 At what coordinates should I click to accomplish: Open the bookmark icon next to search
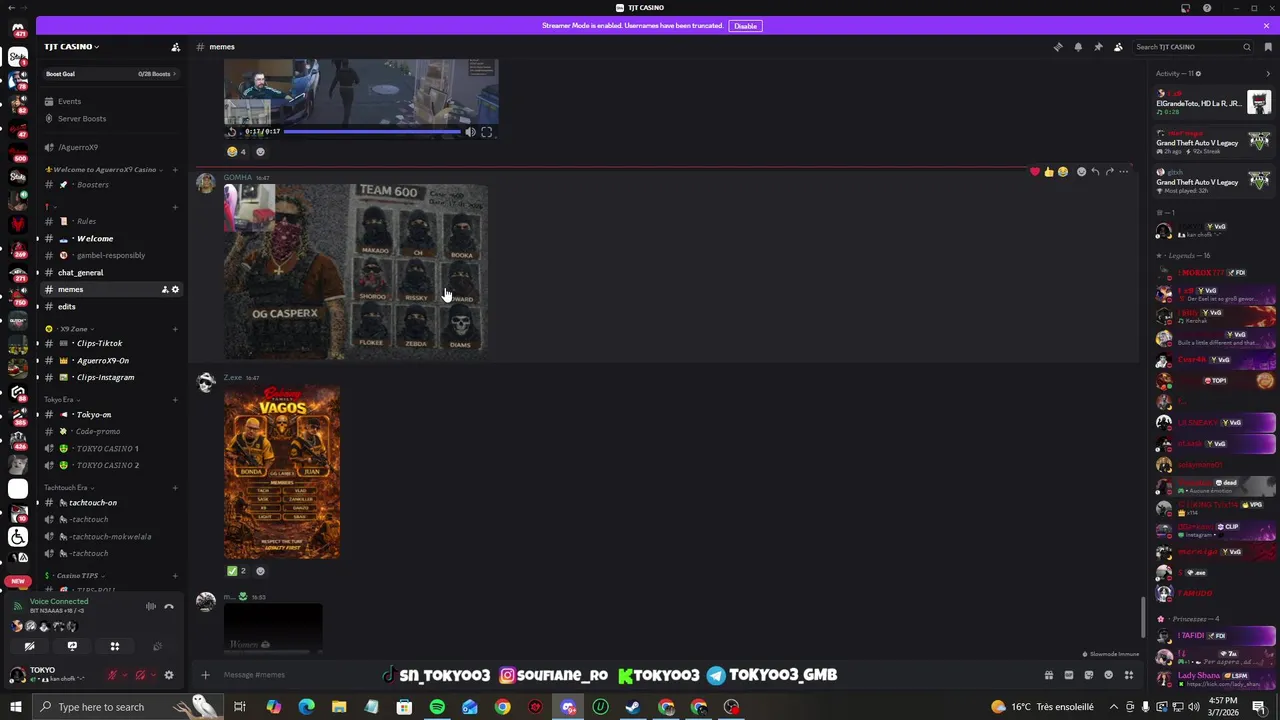[1268, 47]
